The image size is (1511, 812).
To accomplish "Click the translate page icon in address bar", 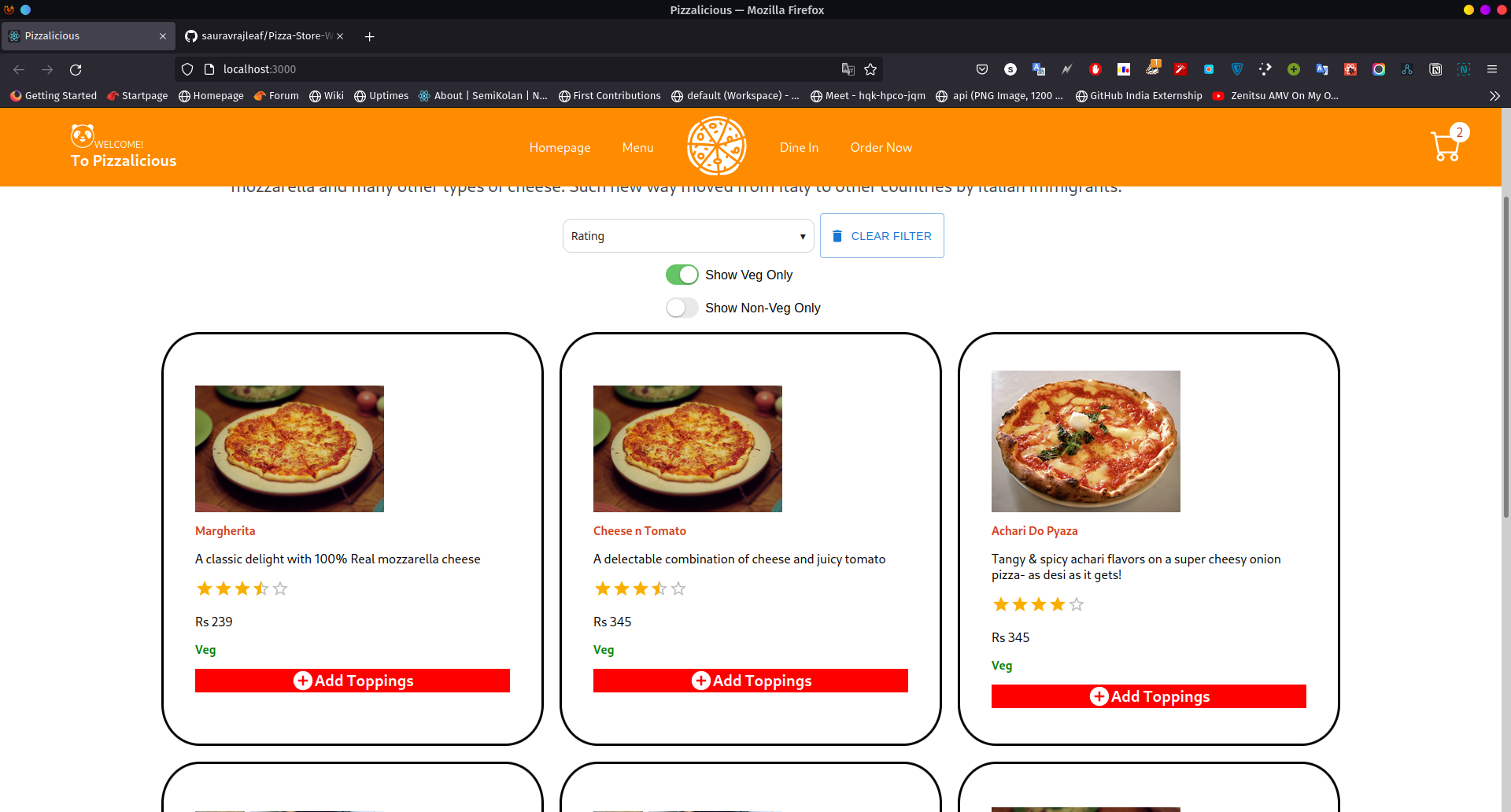I will click(x=848, y=69).
